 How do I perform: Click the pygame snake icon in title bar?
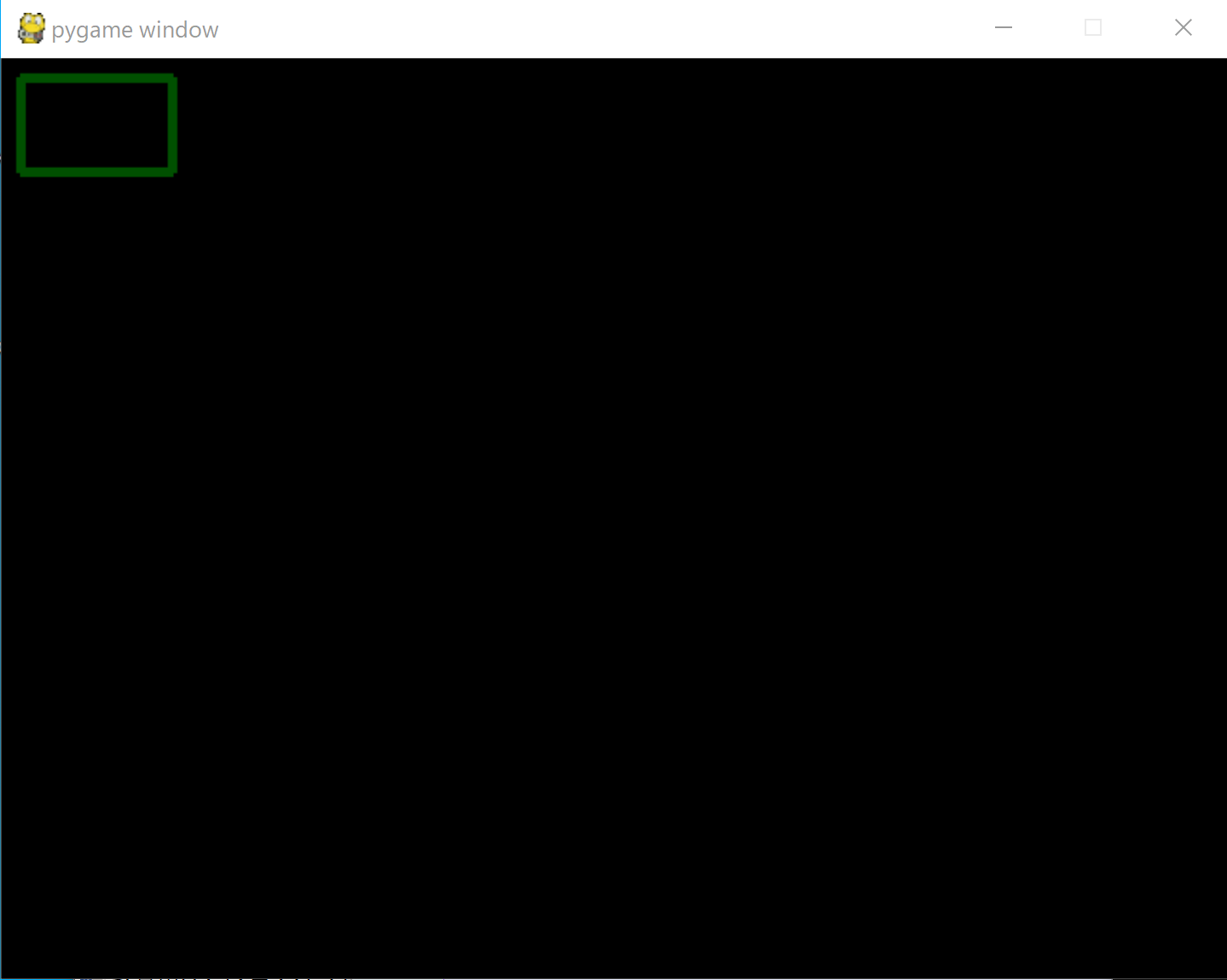pyautogui.click(x=32, y=28)
